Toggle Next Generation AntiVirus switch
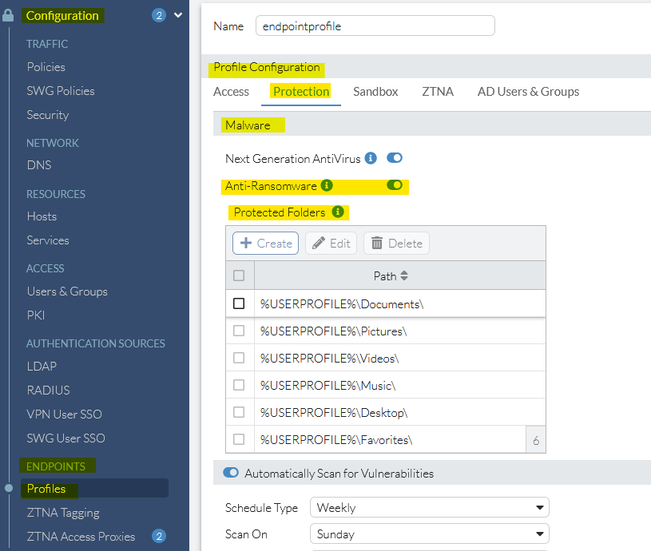 pos(395,158)
